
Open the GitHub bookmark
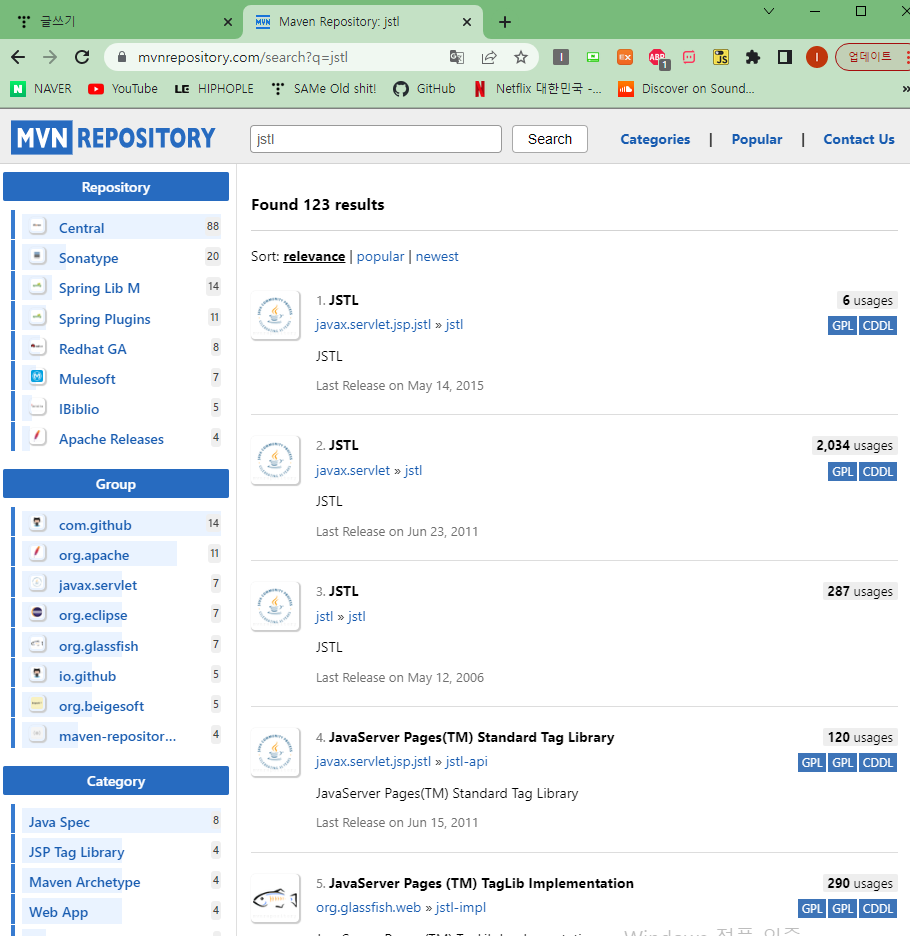coord(425,89)
